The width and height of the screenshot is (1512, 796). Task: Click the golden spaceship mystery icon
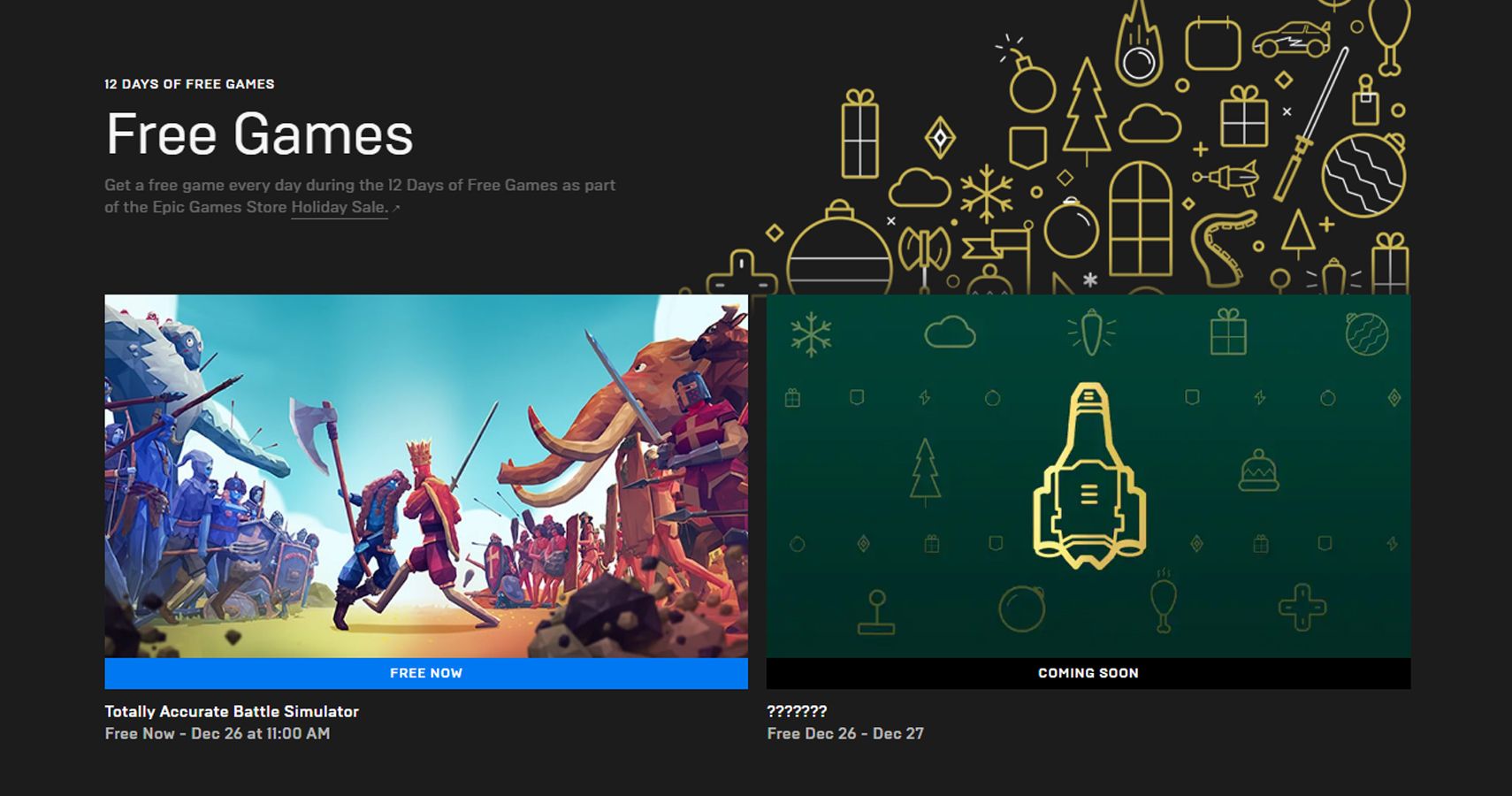tap(1089, 478)
